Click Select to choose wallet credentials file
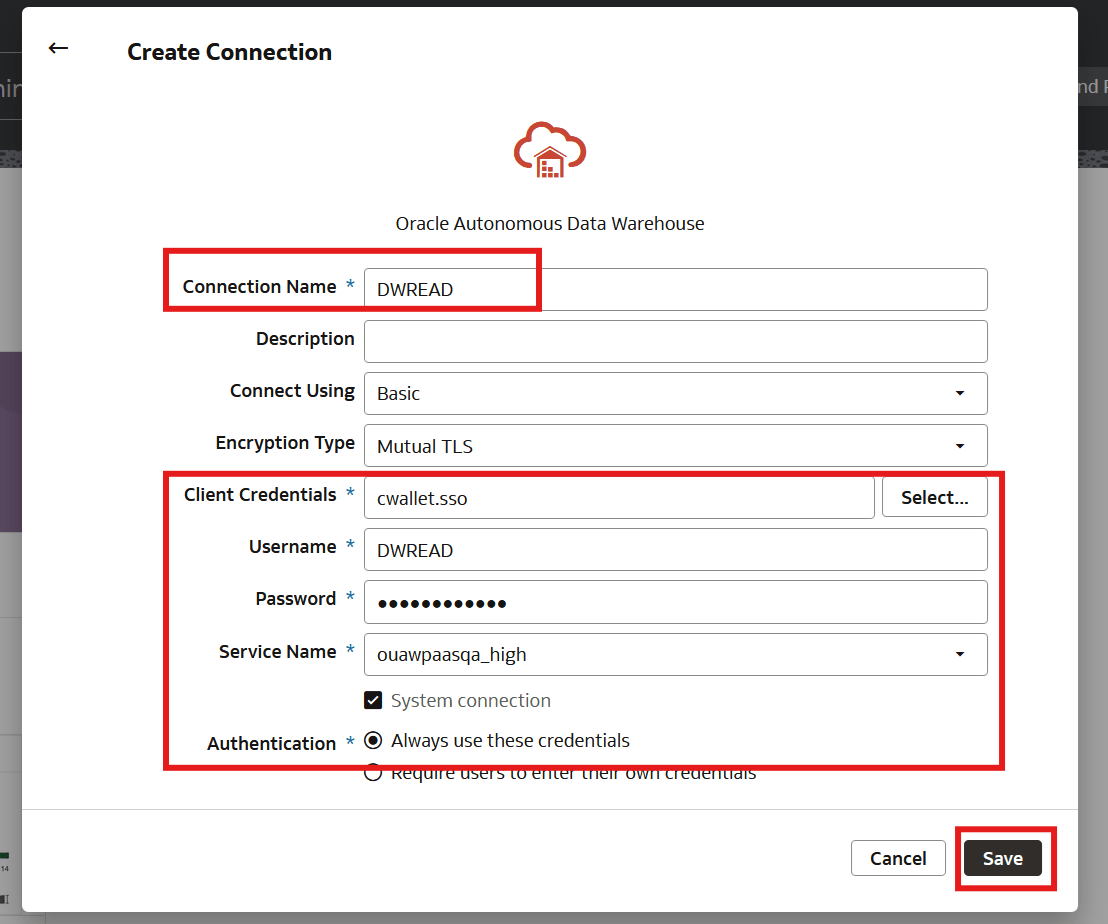This screenshot has height=924, width=1108. click(x=934, y=497)
